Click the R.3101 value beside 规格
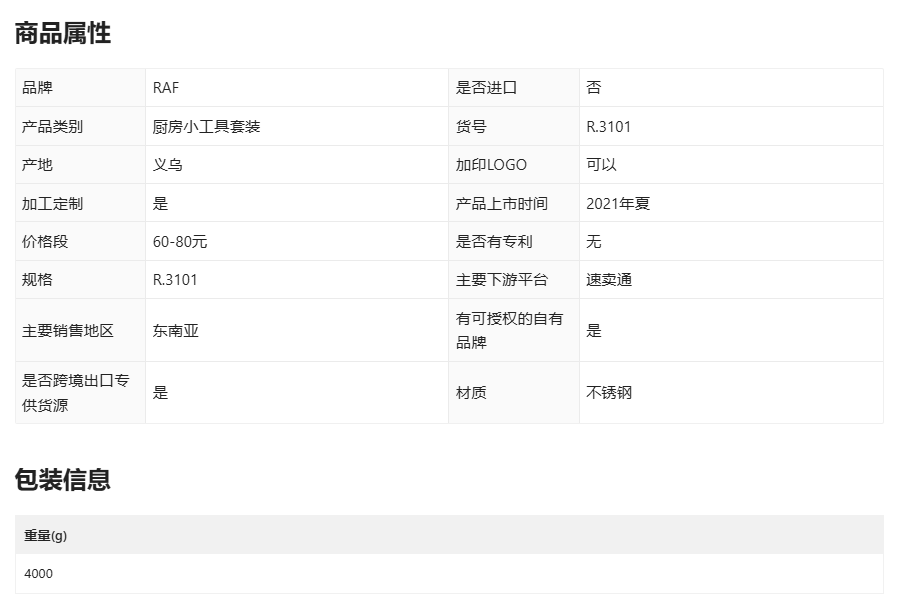 (175, 280)
